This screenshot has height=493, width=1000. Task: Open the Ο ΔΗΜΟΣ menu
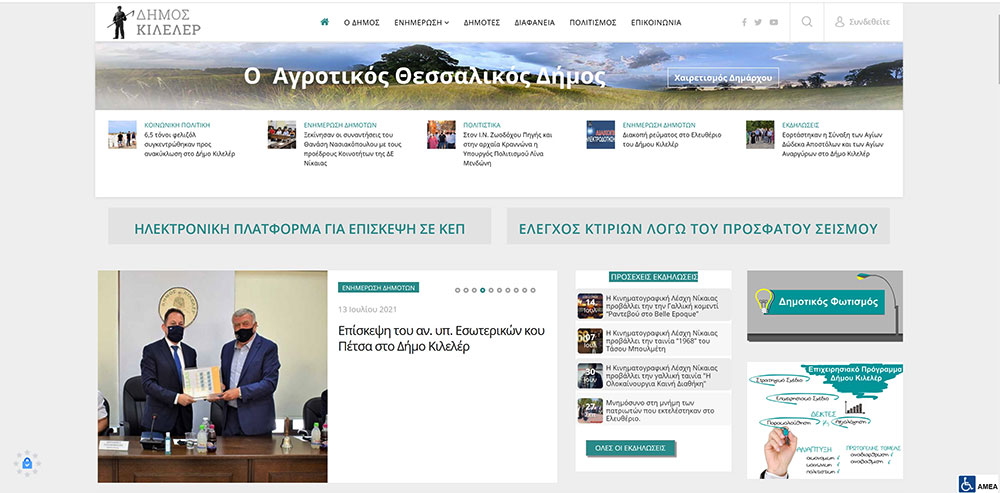362,22
